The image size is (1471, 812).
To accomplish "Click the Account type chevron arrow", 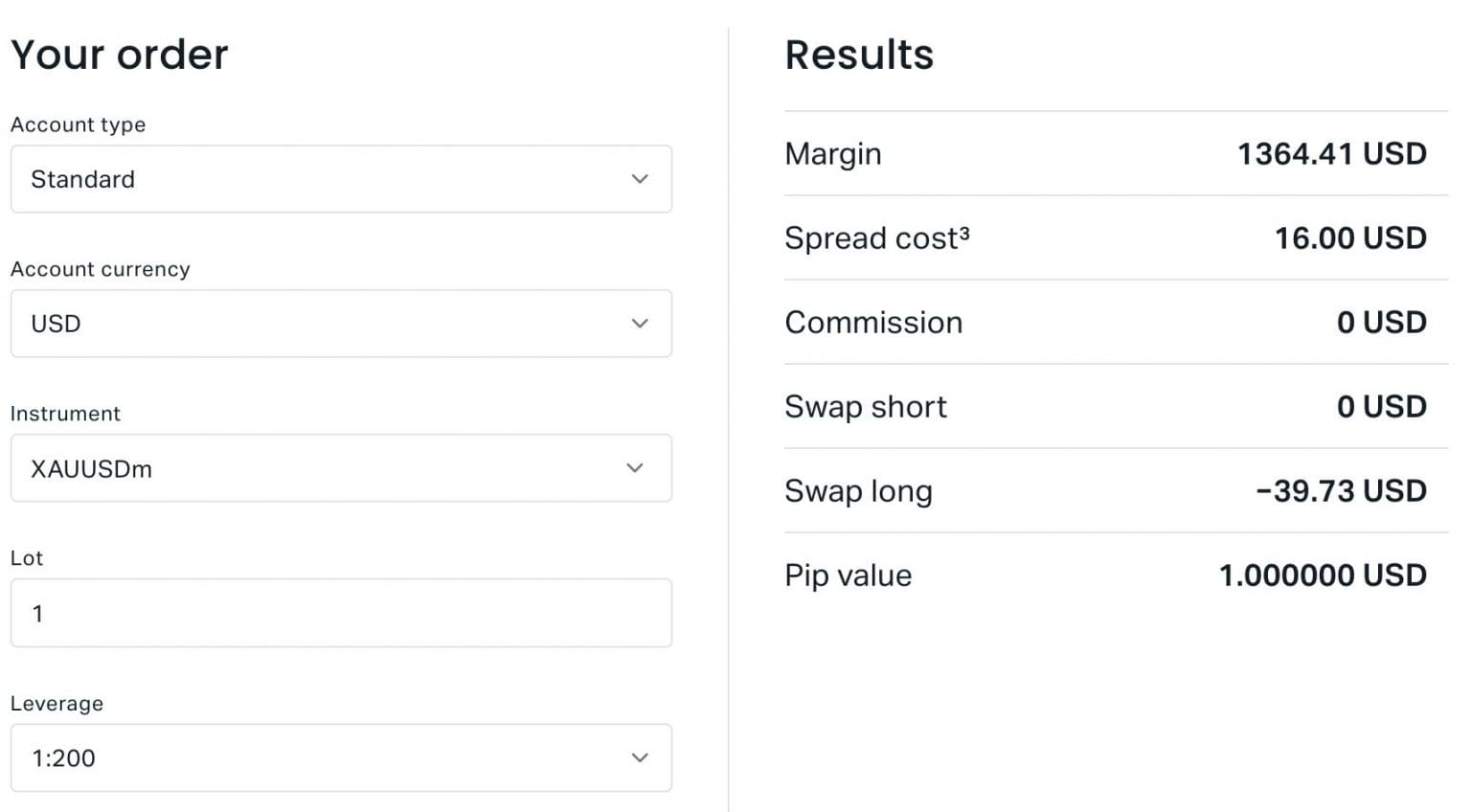I will tap(640, 179).
